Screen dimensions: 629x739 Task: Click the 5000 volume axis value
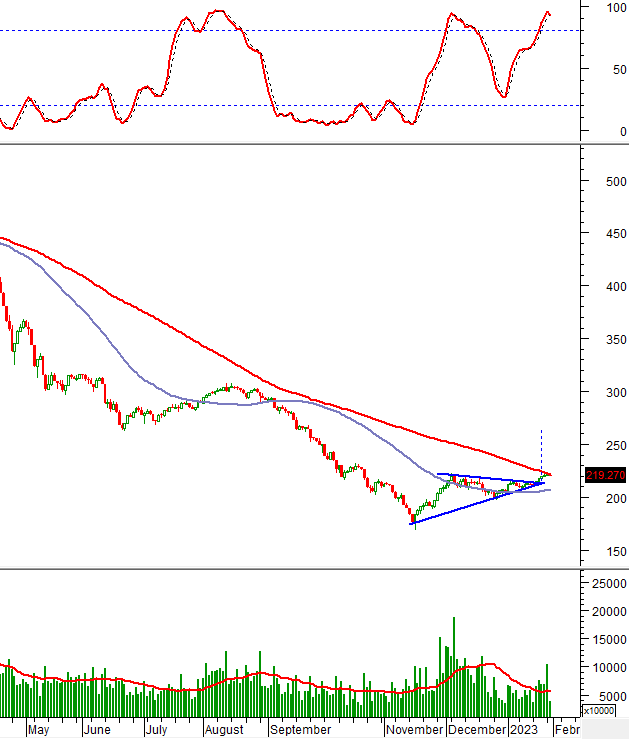click(x=613, y=696)
